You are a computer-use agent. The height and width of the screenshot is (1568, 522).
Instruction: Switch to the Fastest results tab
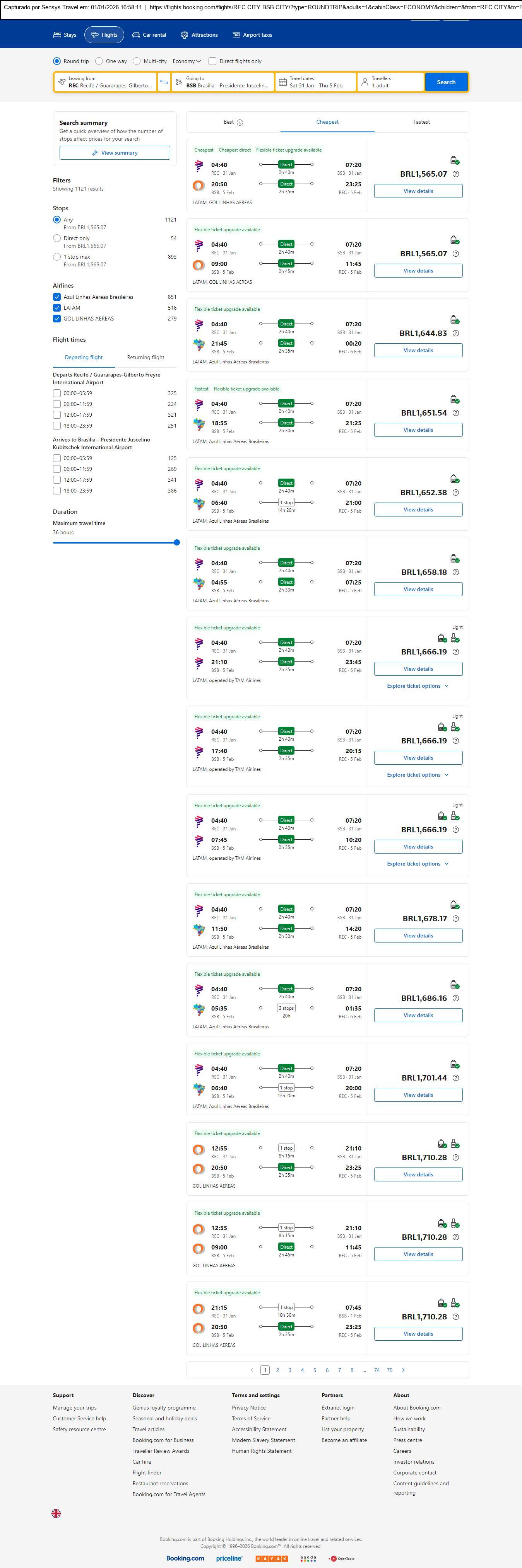(421, 122)
